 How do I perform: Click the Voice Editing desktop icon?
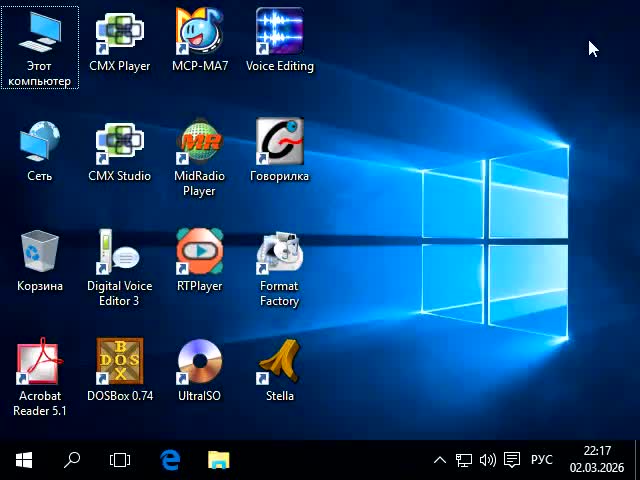coord(280,33)
